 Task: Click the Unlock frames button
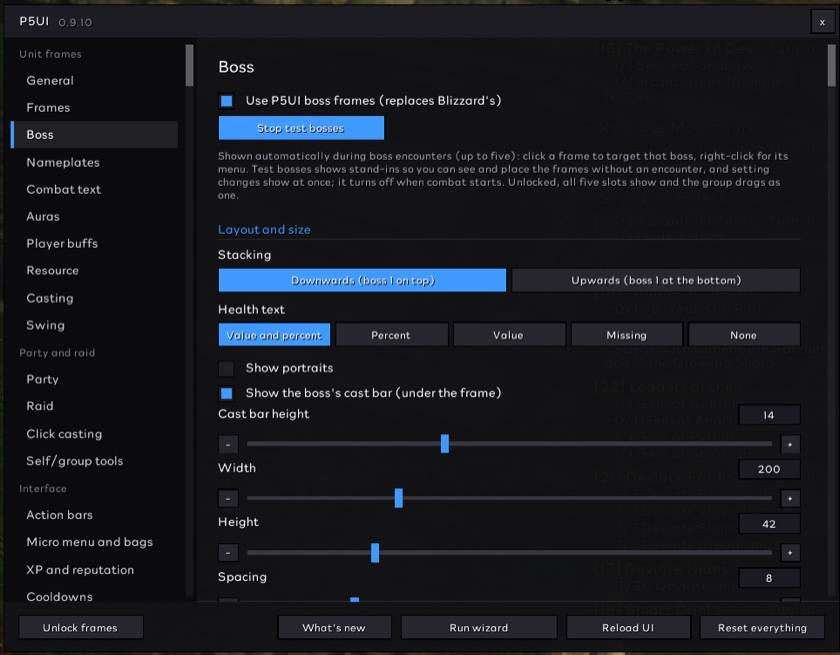click(x=81, y=627)
